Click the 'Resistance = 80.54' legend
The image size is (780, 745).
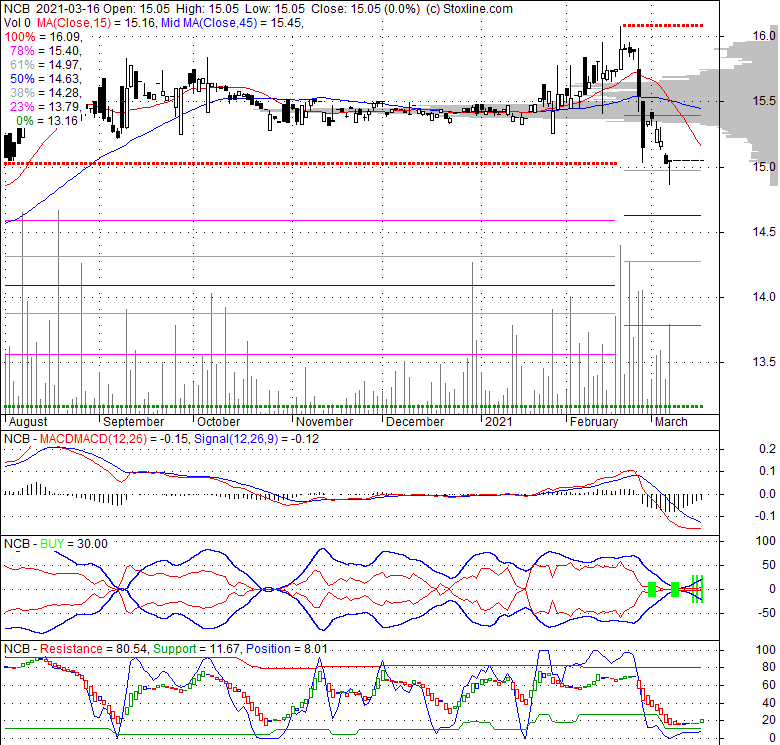pyautogui.click(x=94, y=649)
